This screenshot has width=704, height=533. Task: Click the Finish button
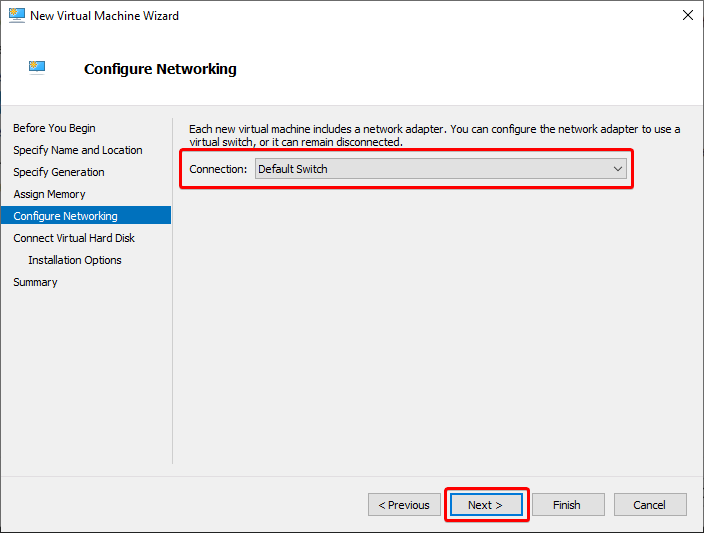568,505
